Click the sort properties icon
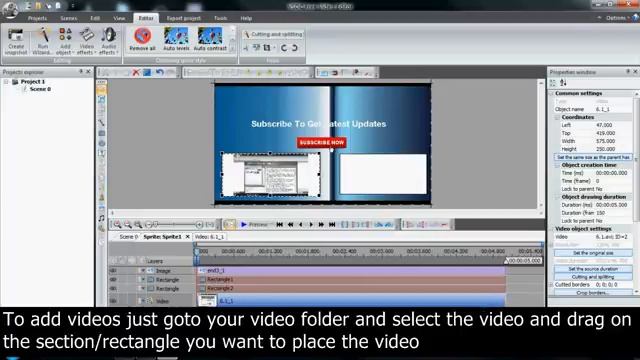Viewport: 640px width, 360px height. [563, 83]
